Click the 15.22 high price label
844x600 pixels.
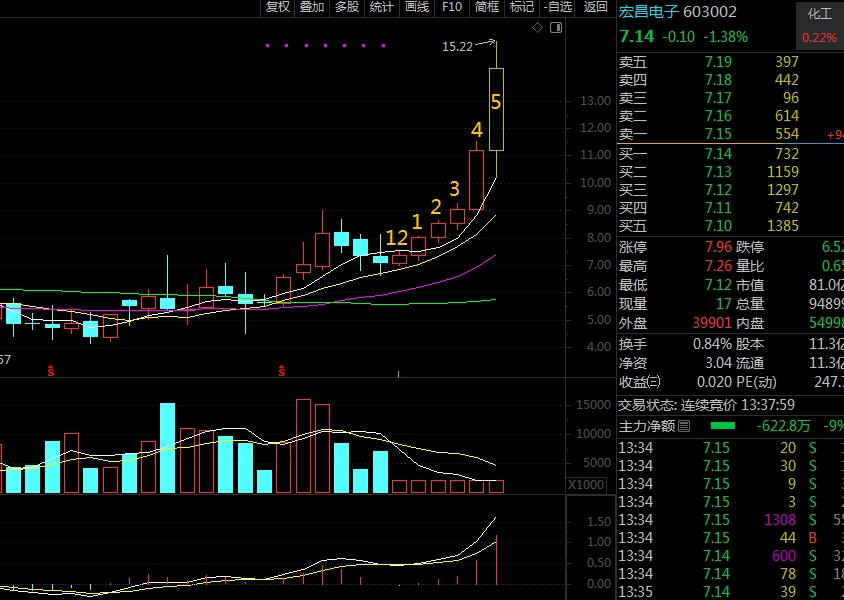[457, 47]
